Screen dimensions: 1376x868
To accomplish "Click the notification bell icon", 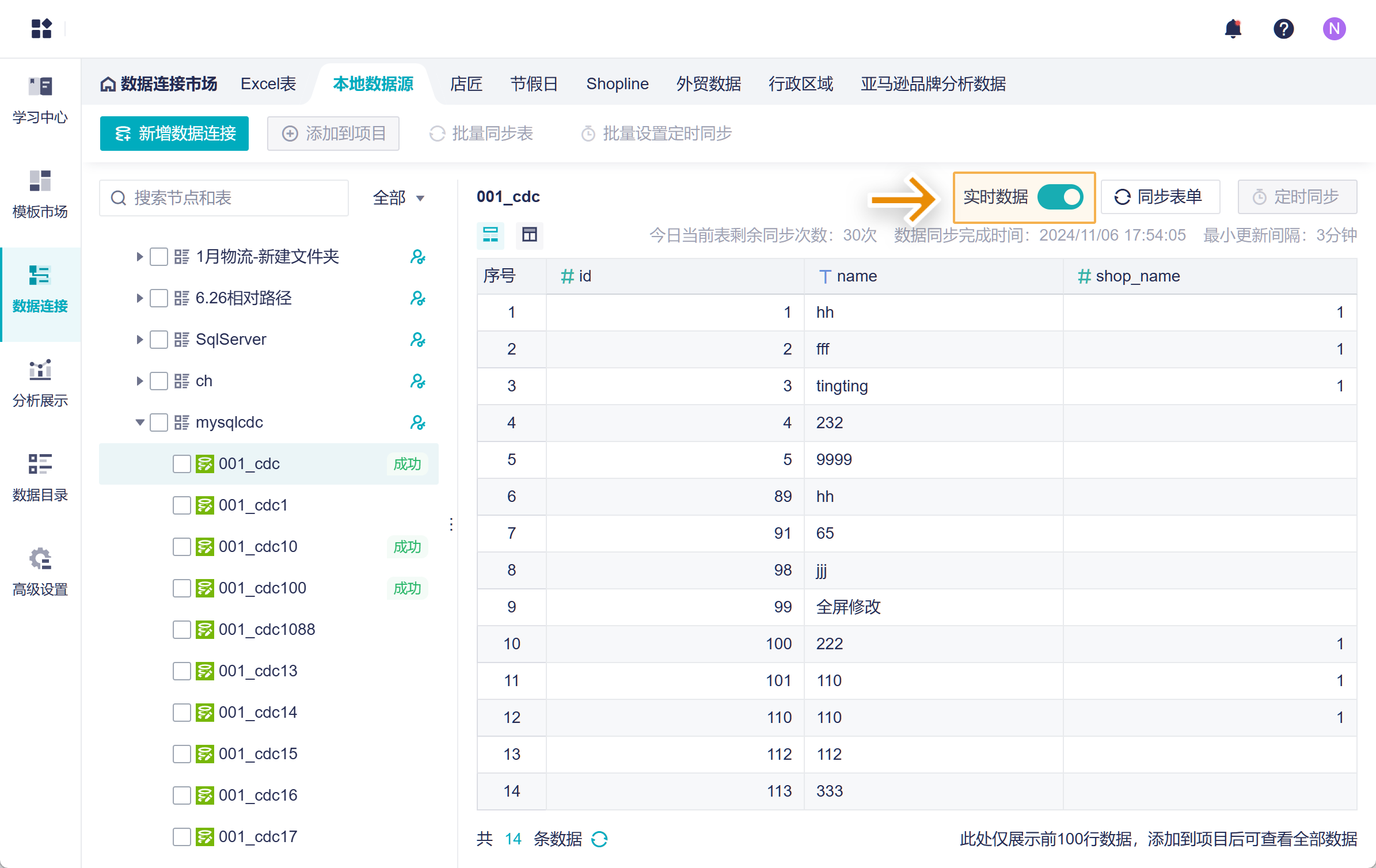I will pos(1233,28).
